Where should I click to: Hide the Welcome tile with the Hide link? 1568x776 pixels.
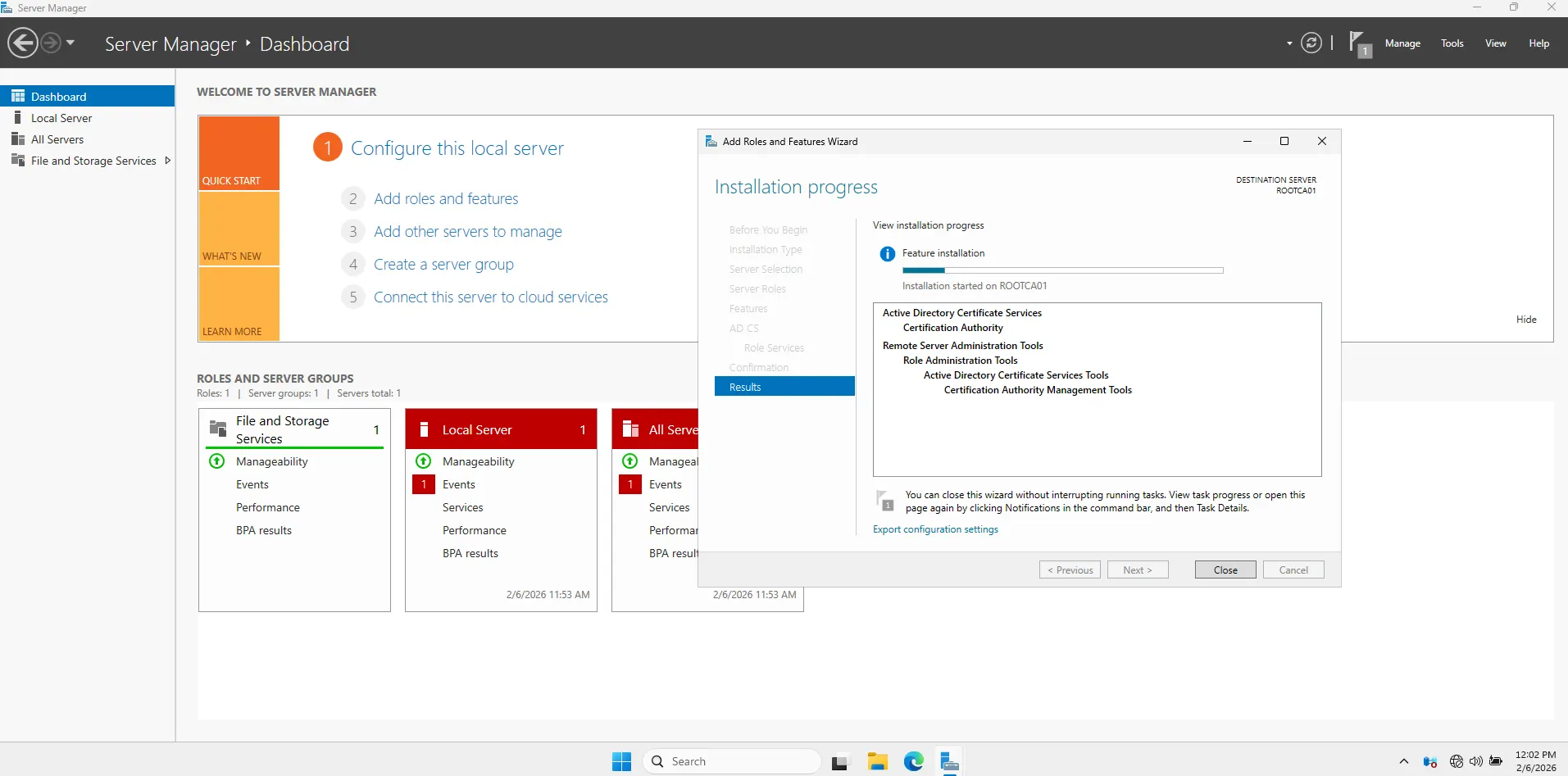tap(1526, 320)
